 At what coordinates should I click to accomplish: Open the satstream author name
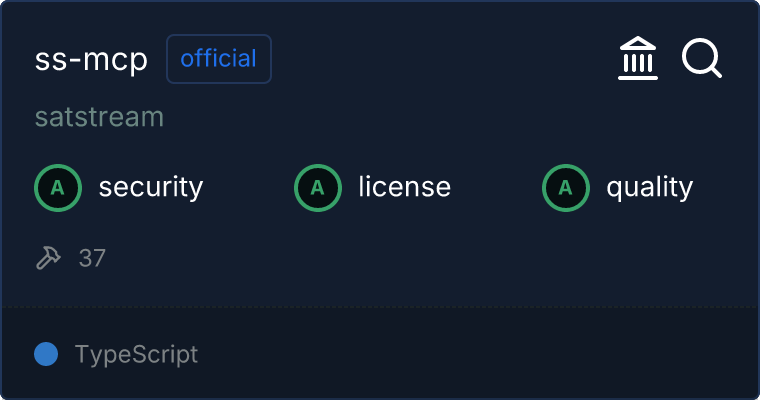(99, 117)
